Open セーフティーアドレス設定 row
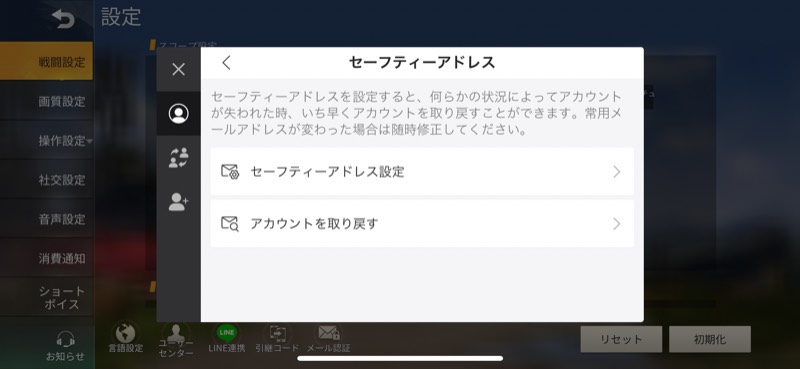The image size is (800, 369). click(x=422, y=171)
